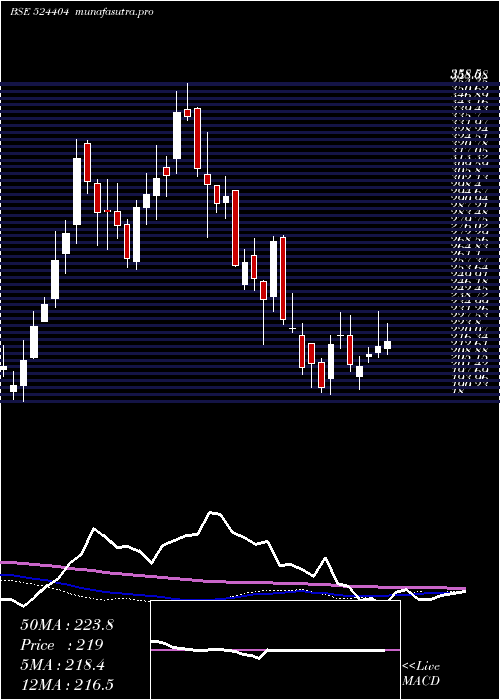This screenshot has height=700, width=500.
Task: Click the 12MA : 216.5 value
Action: pos(67,685)
